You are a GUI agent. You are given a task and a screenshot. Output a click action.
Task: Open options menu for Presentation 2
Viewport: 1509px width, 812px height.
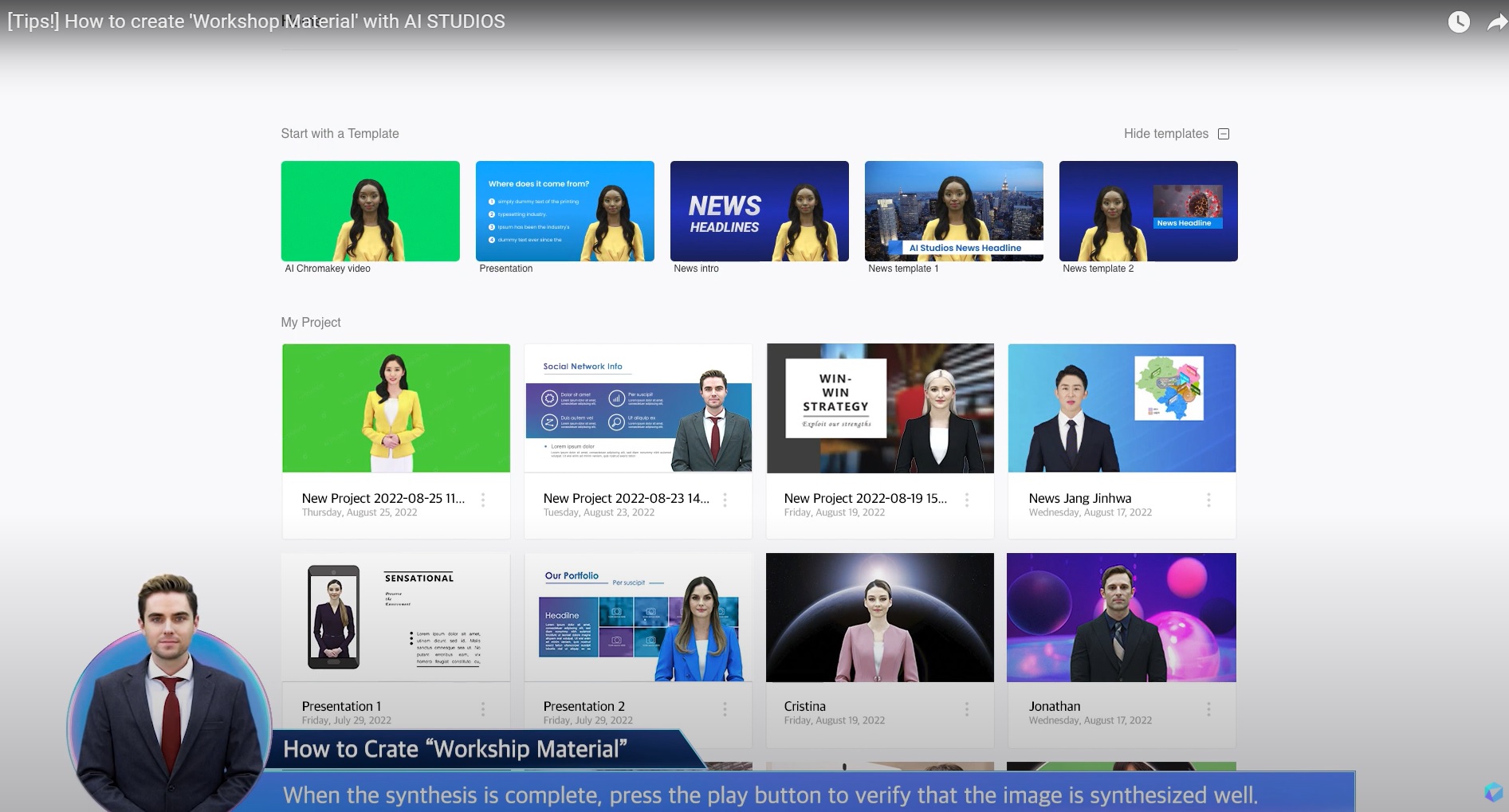[x=725, y=708]
